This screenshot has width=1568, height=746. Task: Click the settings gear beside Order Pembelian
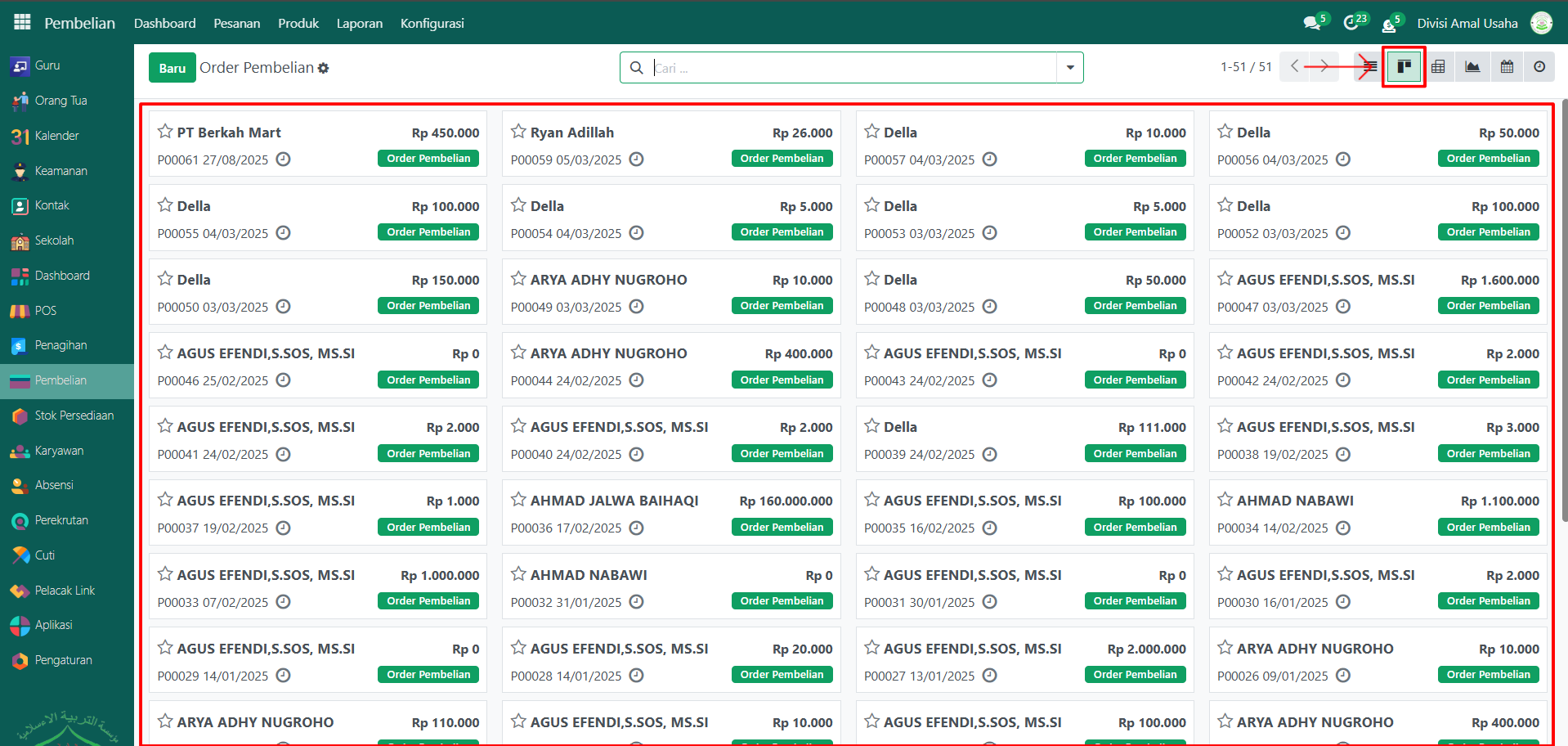tap(324, 68)
